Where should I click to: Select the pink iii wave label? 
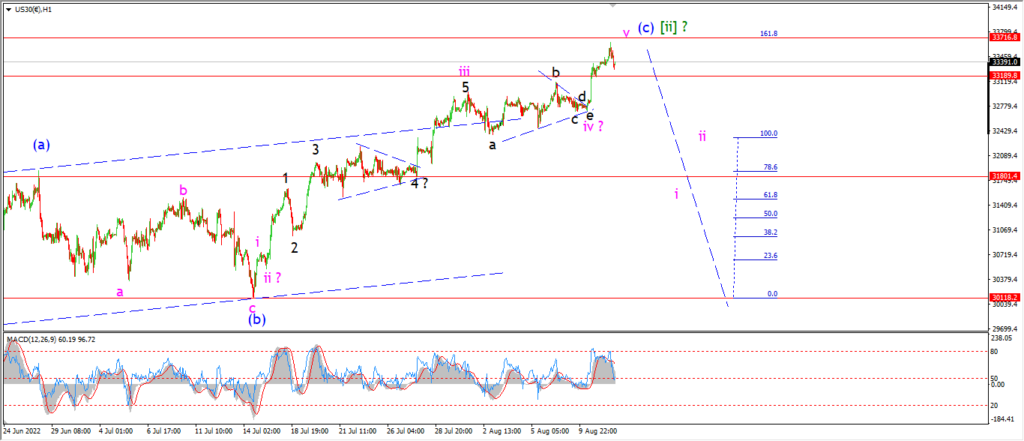click(464, 71)
